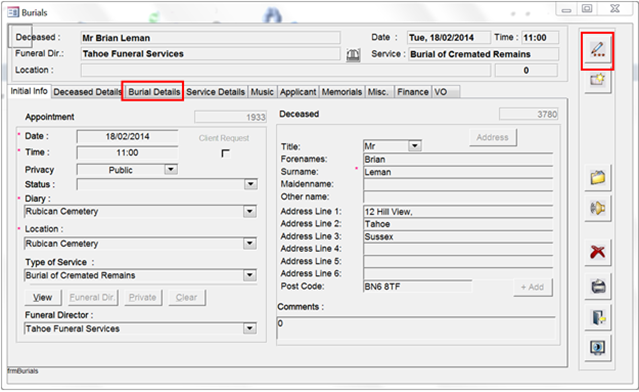Expand the Status dropdown
639x392 pixels.
coord(250,184)
